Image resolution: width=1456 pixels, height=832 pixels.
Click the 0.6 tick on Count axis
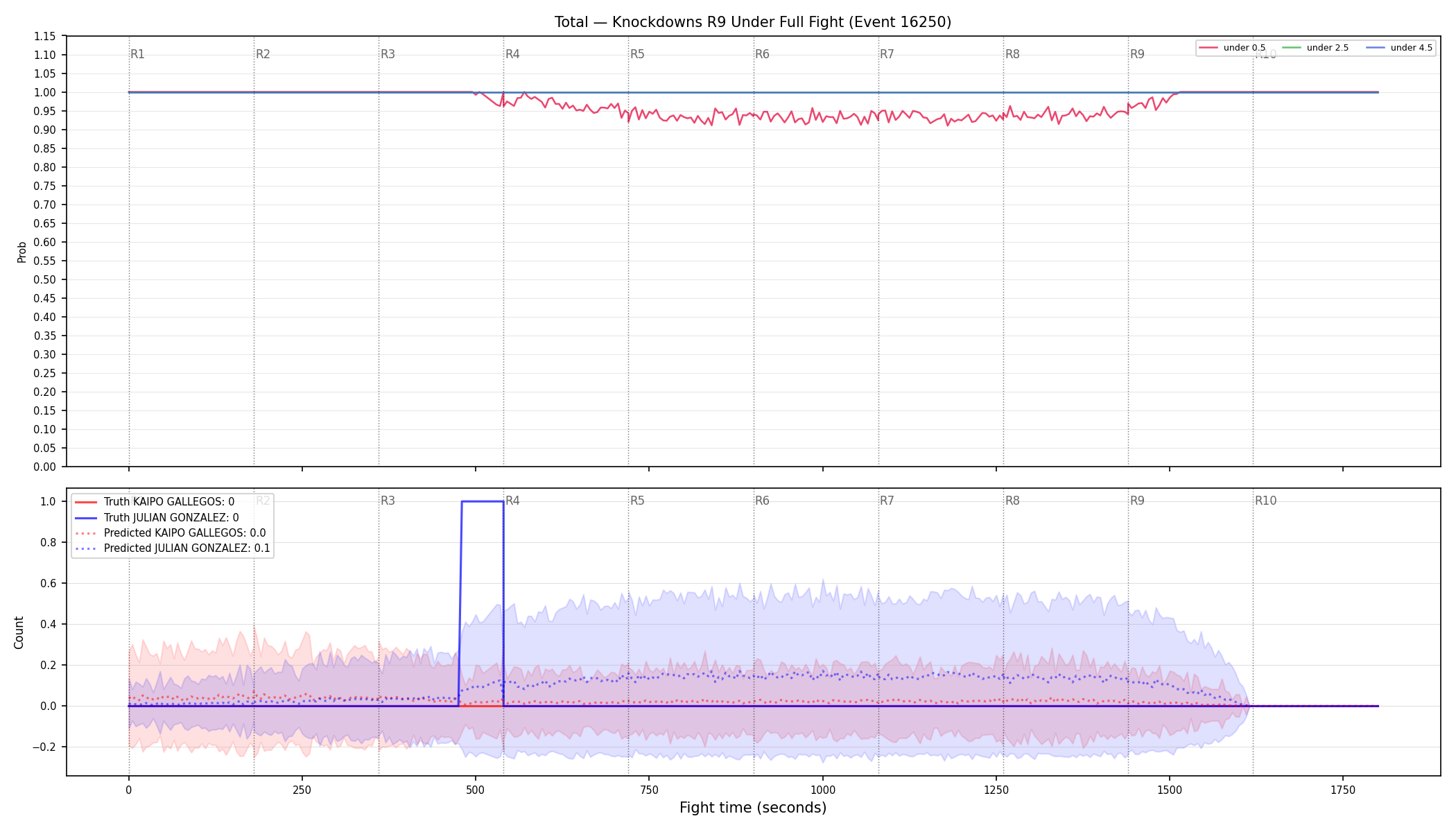click(49, 583)
